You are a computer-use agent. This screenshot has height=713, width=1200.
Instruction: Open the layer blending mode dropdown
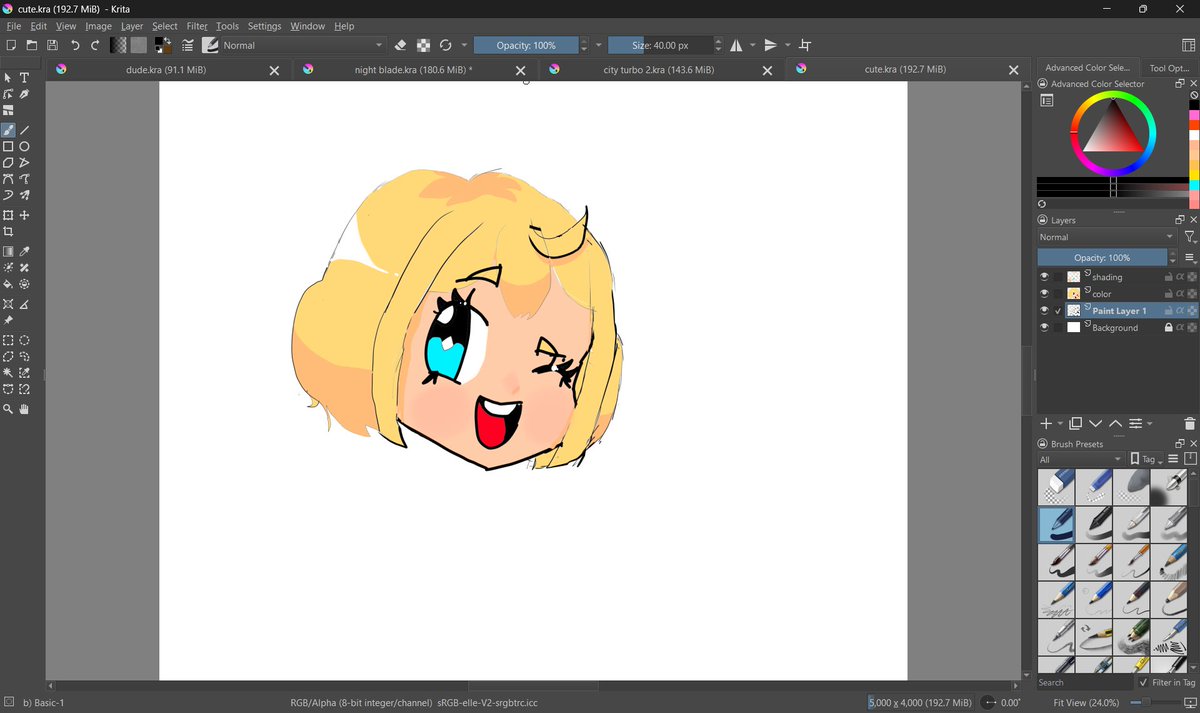click(1106, 237)
